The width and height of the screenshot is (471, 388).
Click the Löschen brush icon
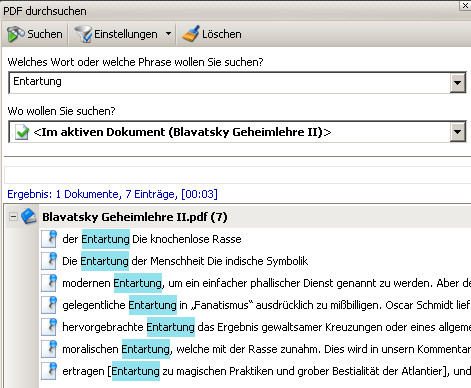pos(191,34)
